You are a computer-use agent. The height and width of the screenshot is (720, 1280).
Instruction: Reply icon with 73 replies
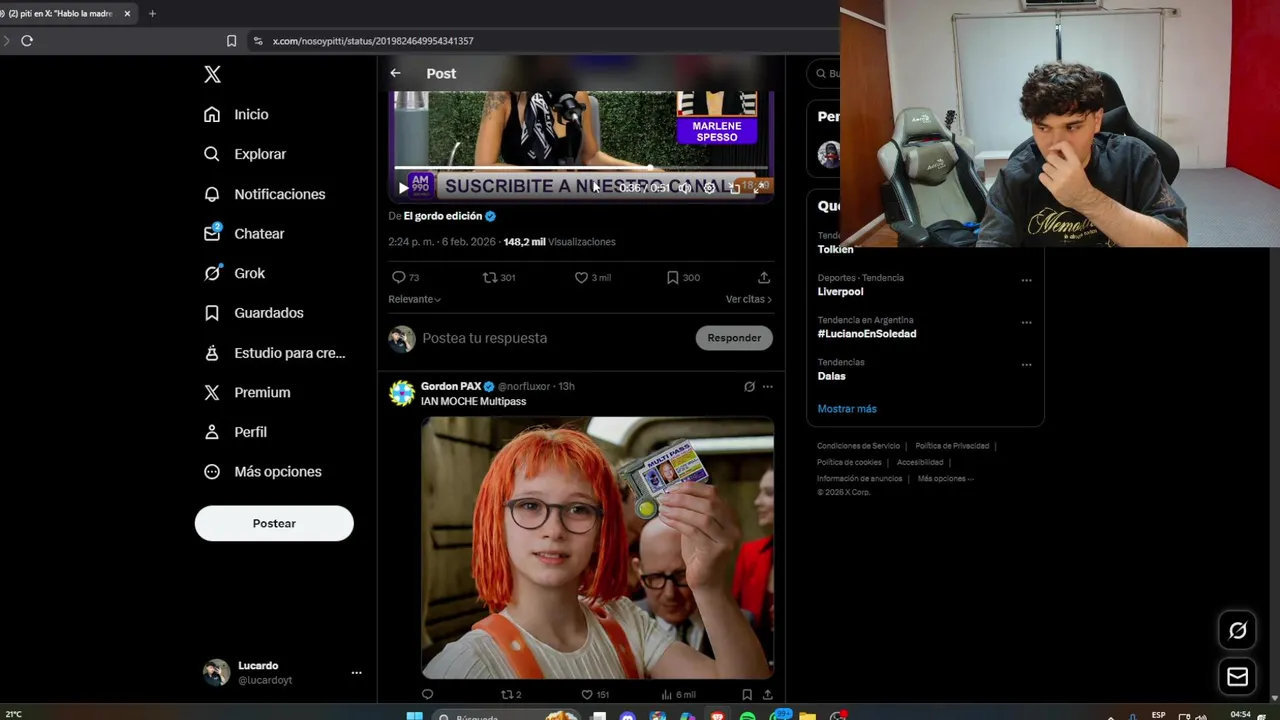pyautogui.click(x=399, y=277)
